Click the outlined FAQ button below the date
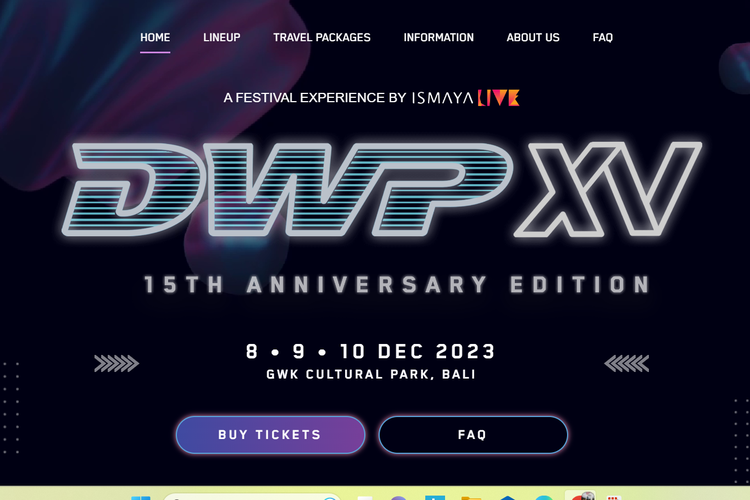750x500 pixels. tap(473, 434)
